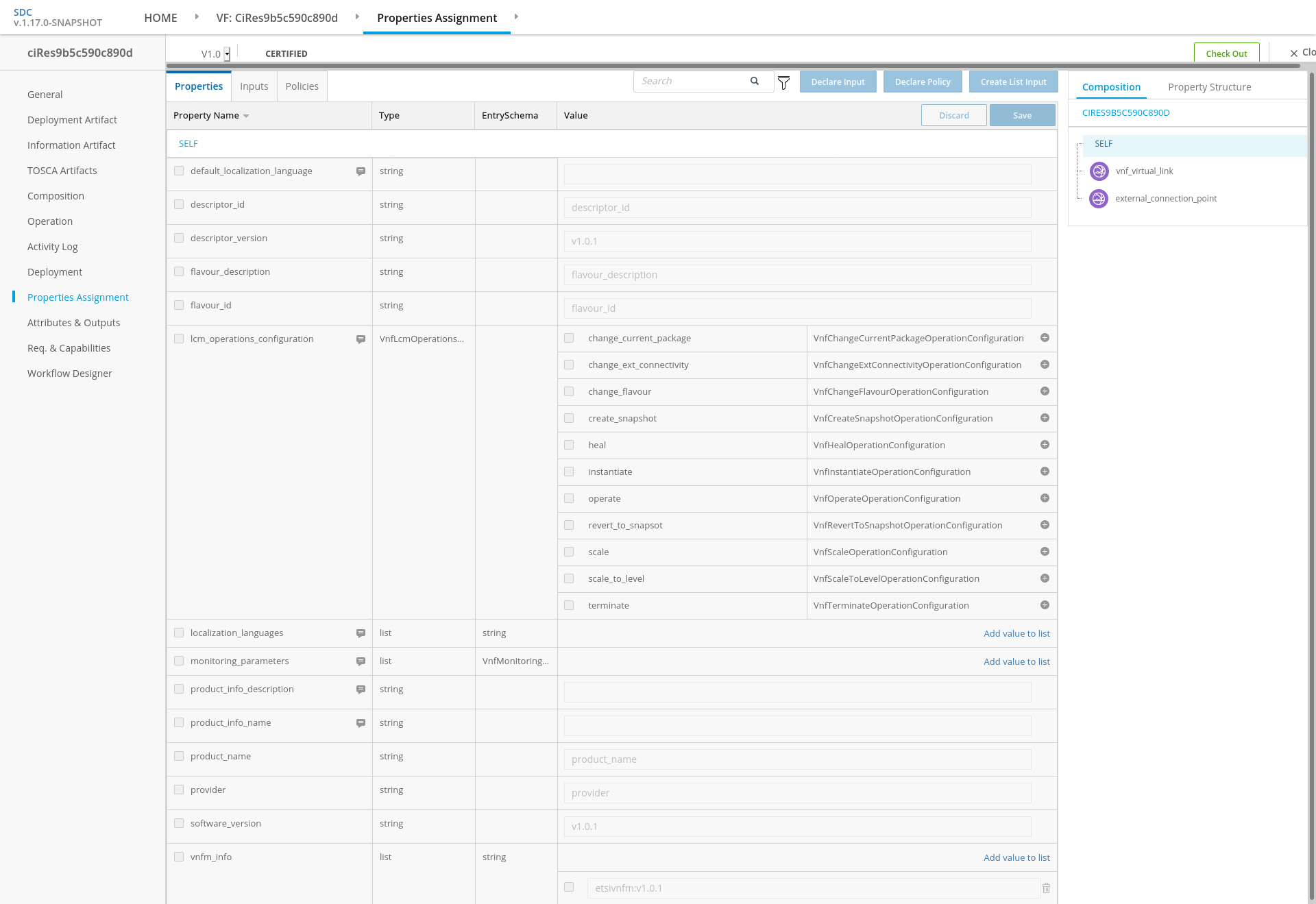The image size is (1316, 904).
Task: Open the Property Structure tab
Action: [1210, 87]
